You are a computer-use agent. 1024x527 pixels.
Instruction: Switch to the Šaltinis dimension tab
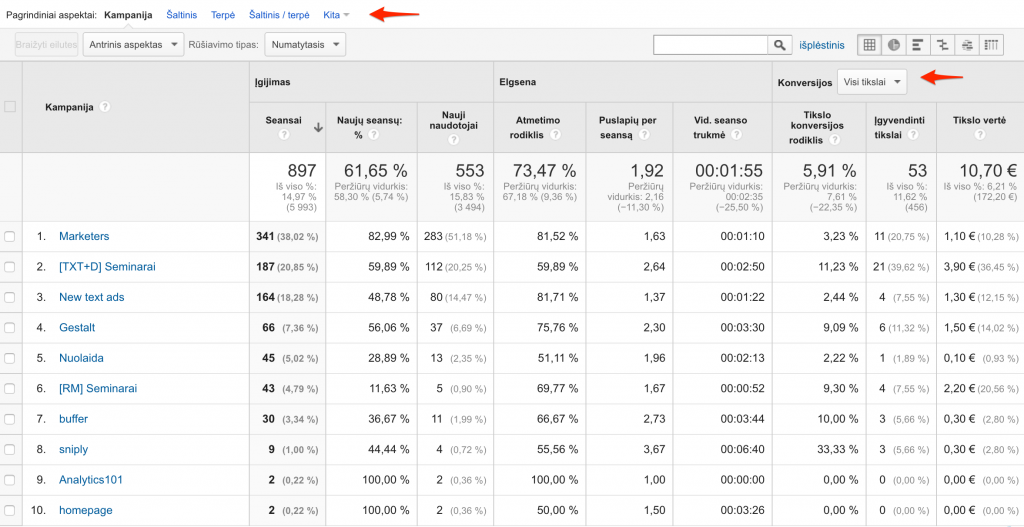point(180,15)
